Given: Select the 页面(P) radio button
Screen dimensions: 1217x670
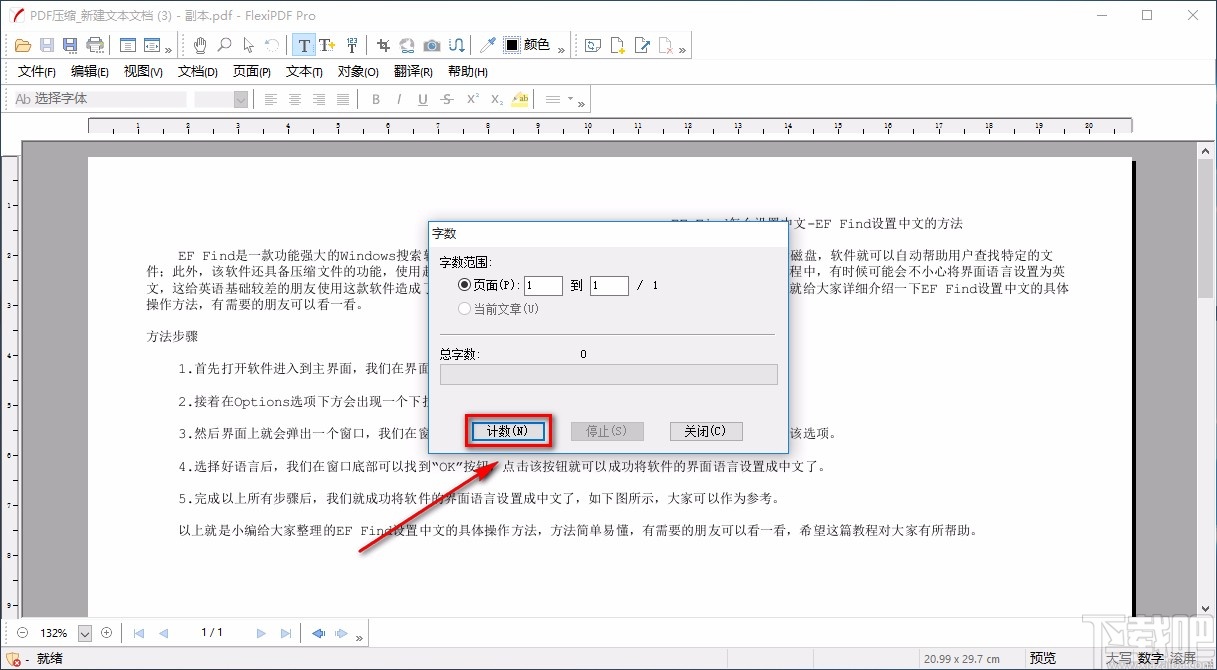Looking at the screenshot, I should coord(464,285).
